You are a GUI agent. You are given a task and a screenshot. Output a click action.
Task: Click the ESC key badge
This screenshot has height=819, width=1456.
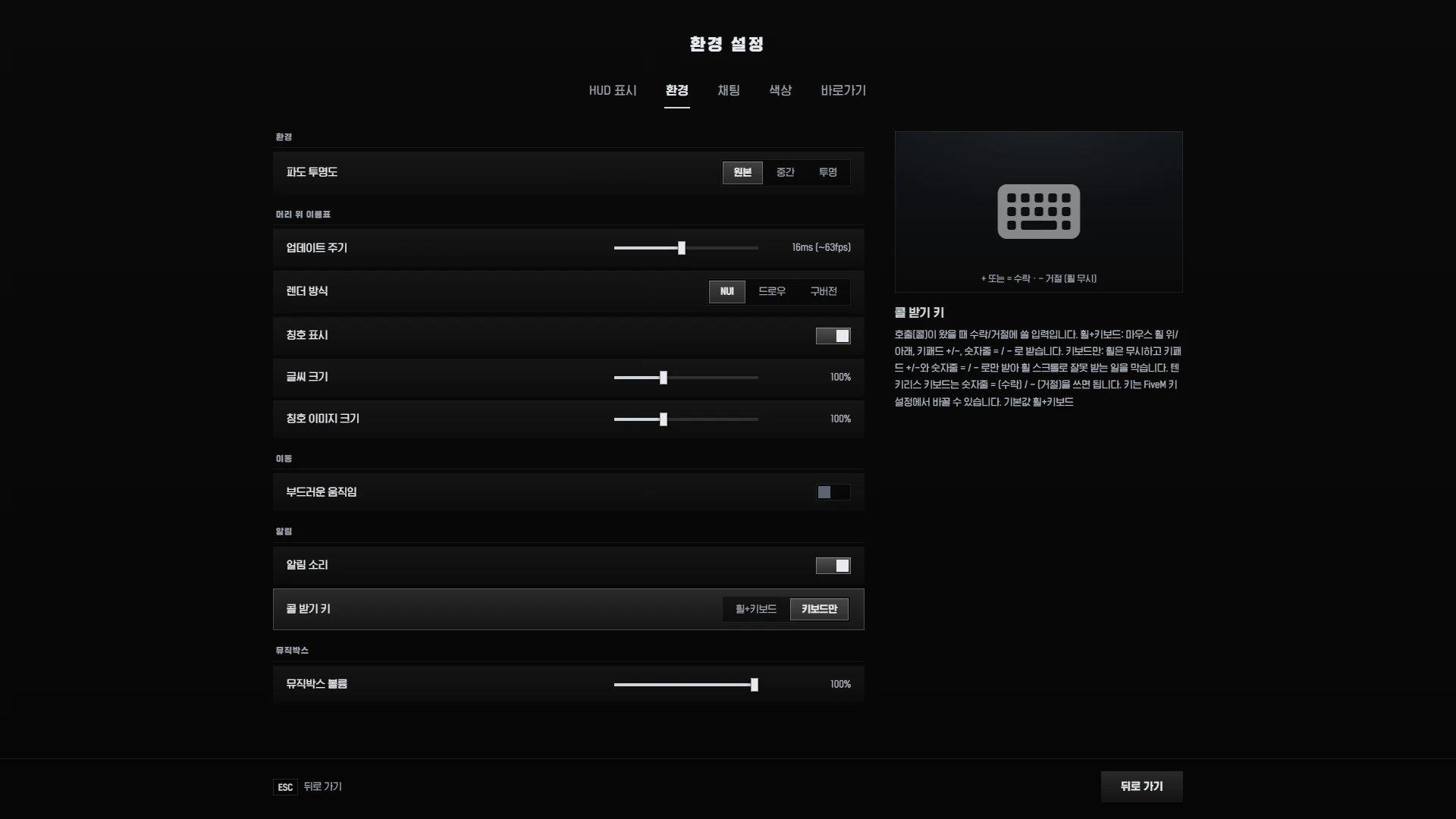point(285,787)
